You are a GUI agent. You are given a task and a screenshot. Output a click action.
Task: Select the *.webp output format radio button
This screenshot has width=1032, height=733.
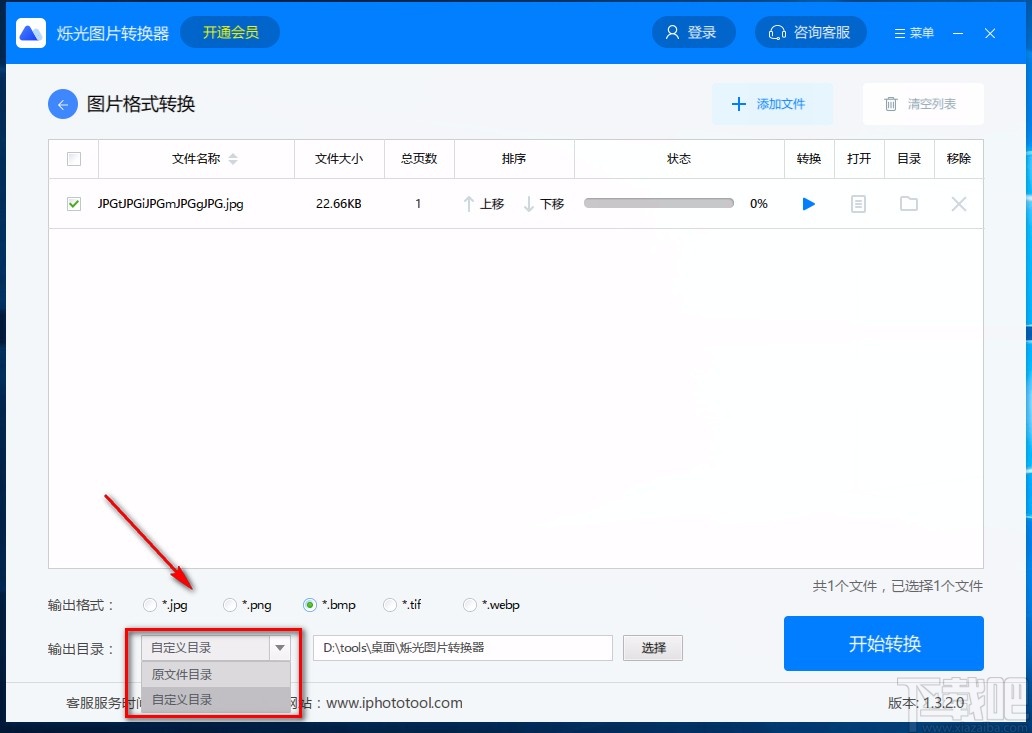[469, 604]
